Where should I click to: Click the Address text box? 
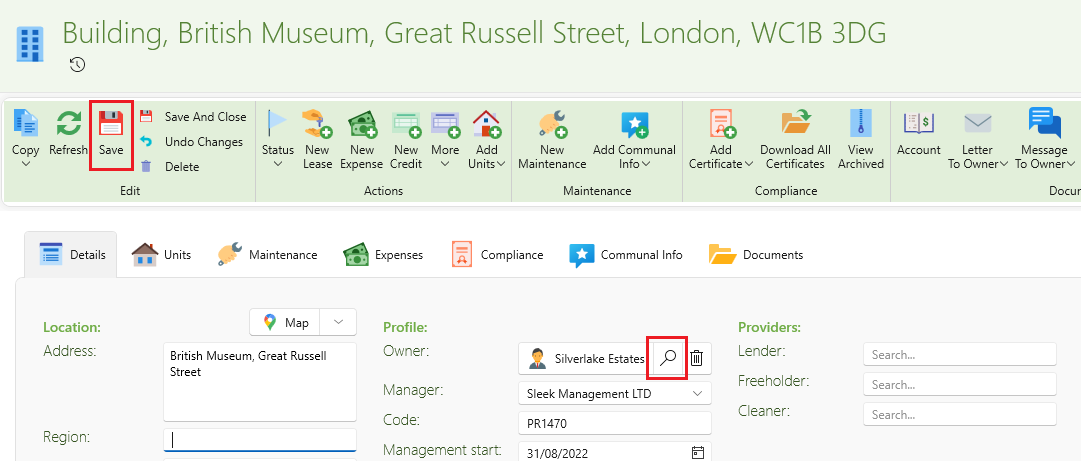[260, 381]
